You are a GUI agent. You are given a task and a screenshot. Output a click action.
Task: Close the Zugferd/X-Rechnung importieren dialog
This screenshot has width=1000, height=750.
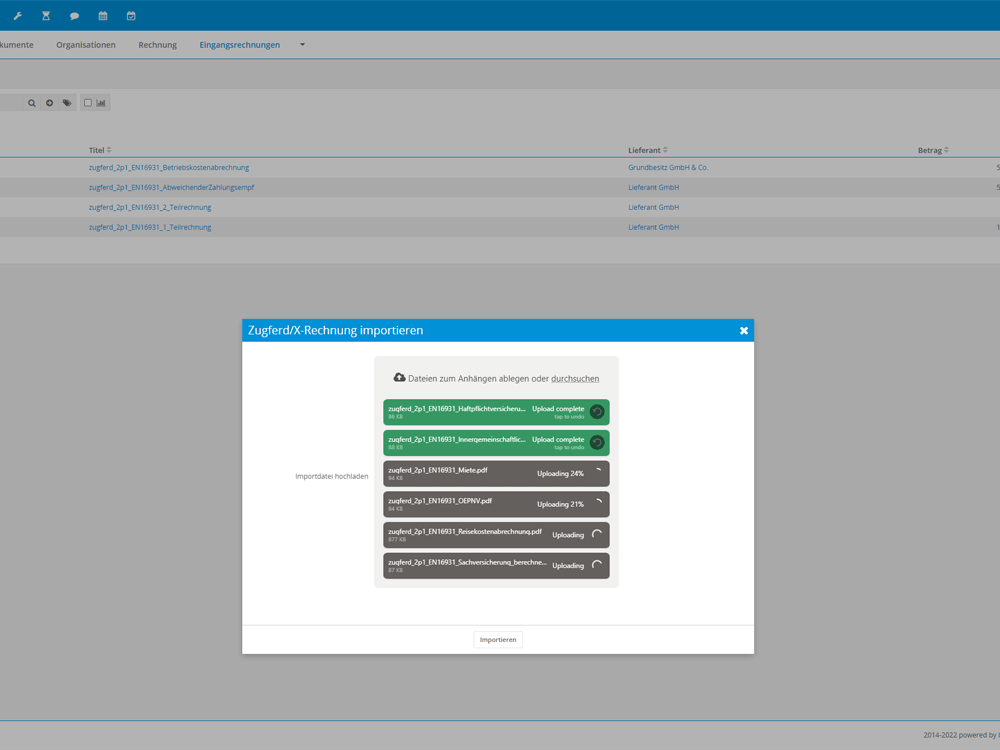tap(743, 331)
